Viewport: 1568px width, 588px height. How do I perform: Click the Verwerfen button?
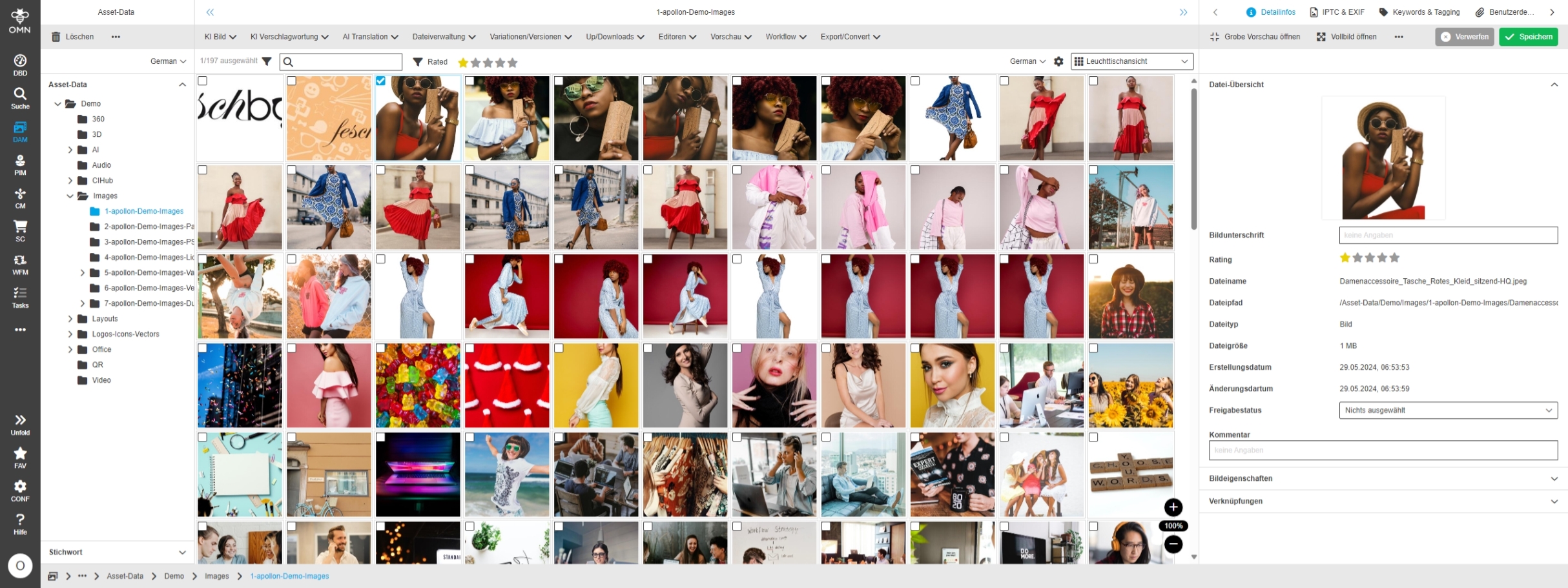click(x=1464, y=37)
